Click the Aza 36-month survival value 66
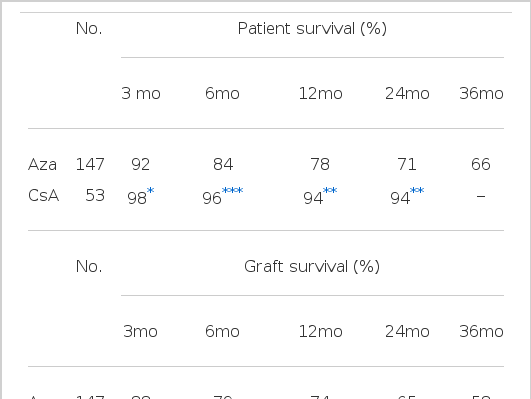Viewport: 531px width, 399px height. (481, 165)
